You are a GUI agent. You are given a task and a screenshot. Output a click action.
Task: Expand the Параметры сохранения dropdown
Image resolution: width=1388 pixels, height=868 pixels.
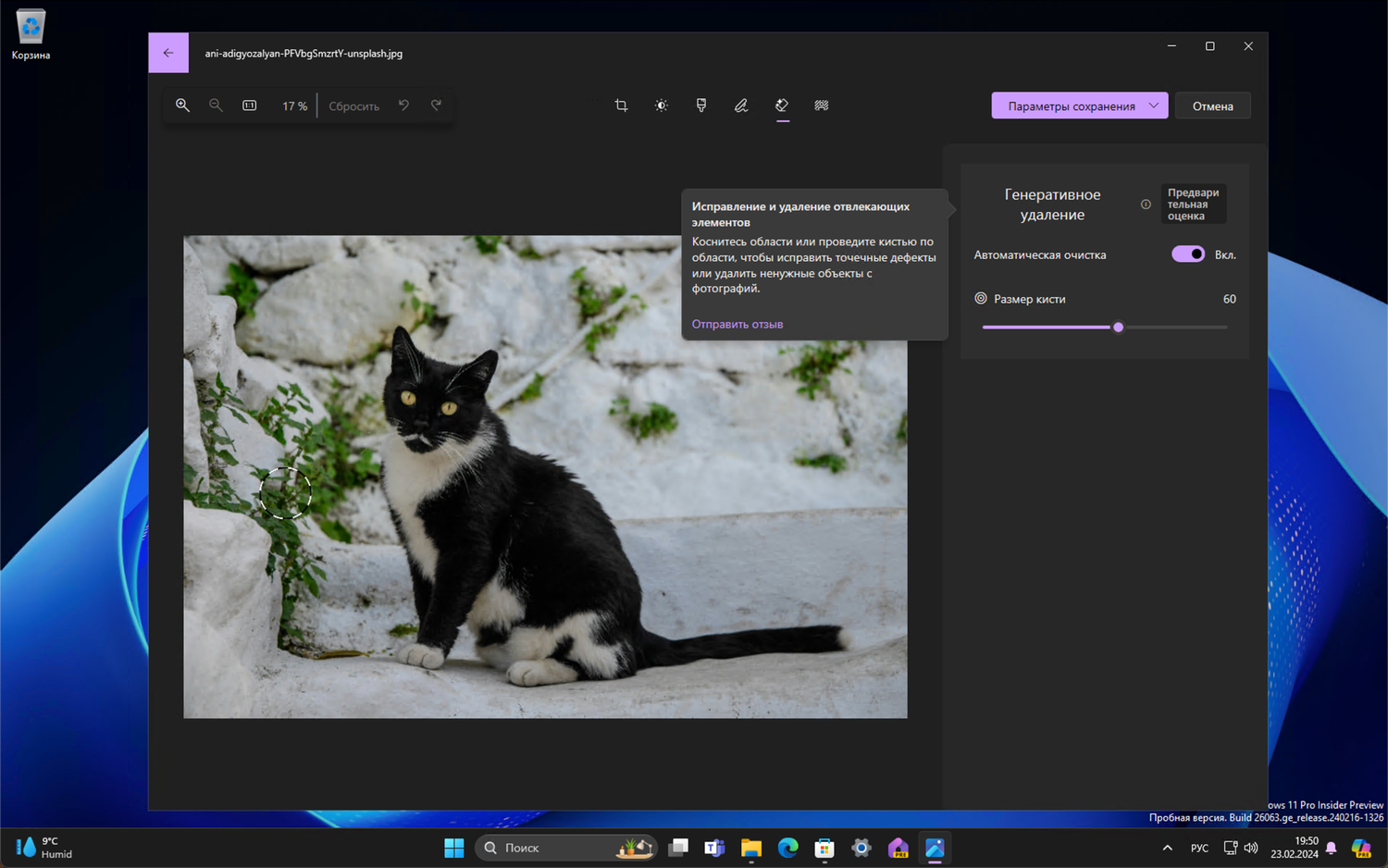point(1153,105)
